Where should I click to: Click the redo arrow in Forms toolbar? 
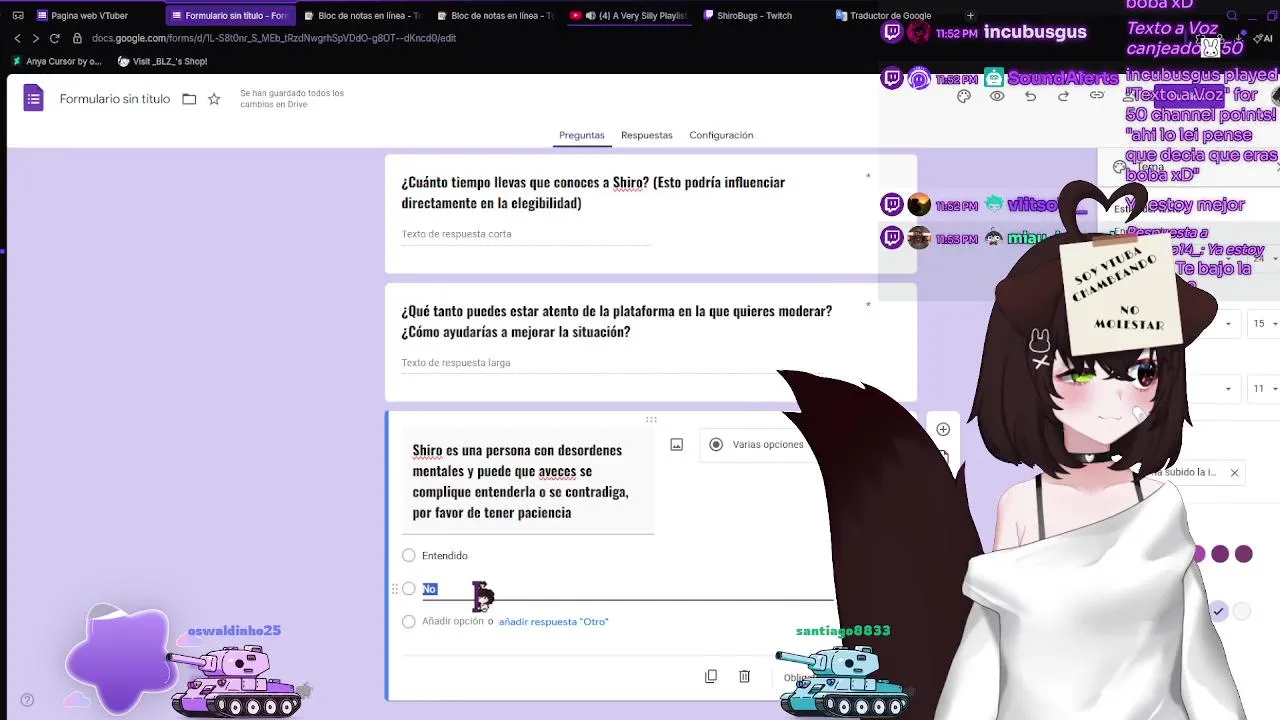point(1063,96)
